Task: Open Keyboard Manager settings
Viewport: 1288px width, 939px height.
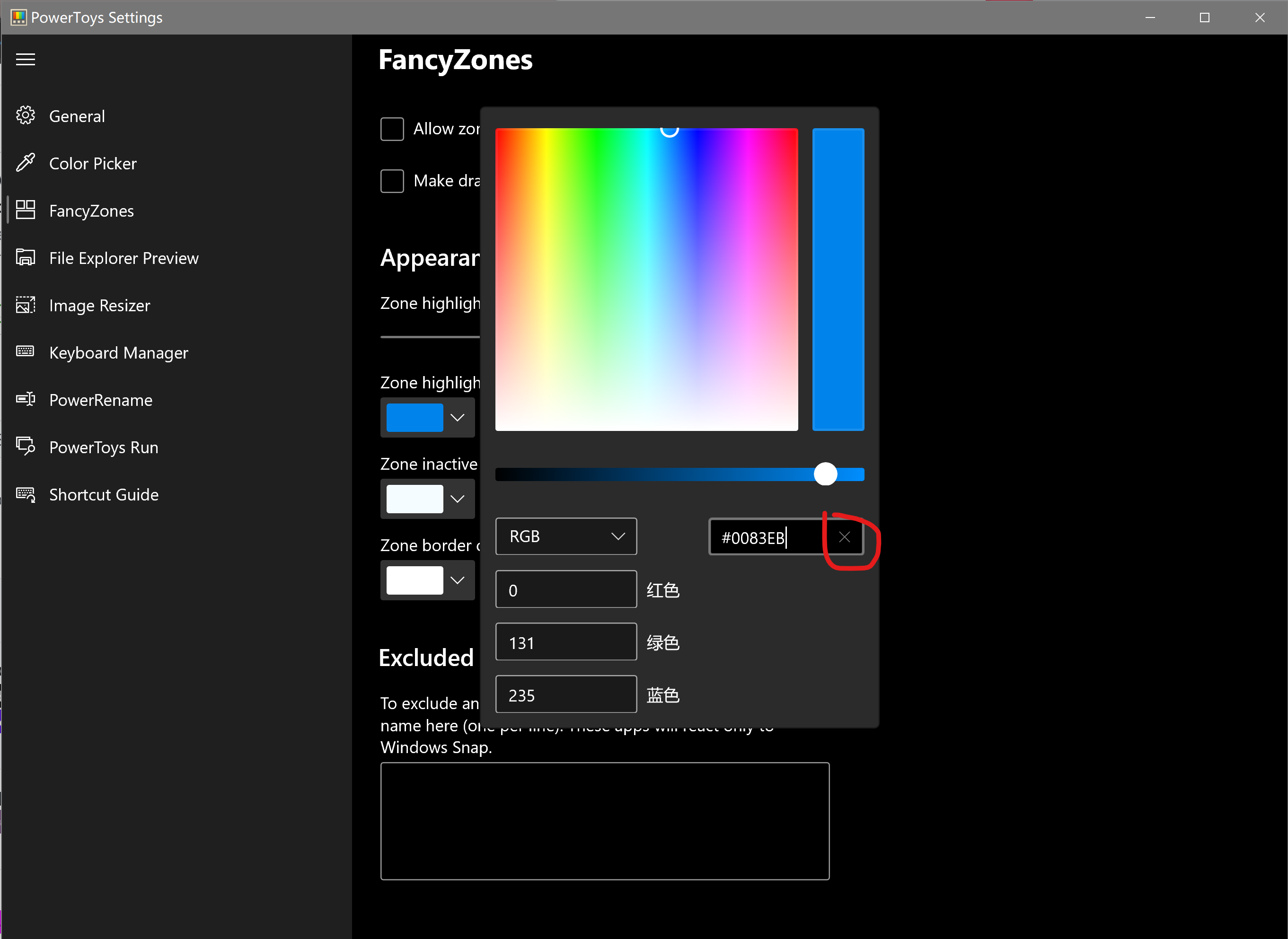Action: tap(118, 352)
